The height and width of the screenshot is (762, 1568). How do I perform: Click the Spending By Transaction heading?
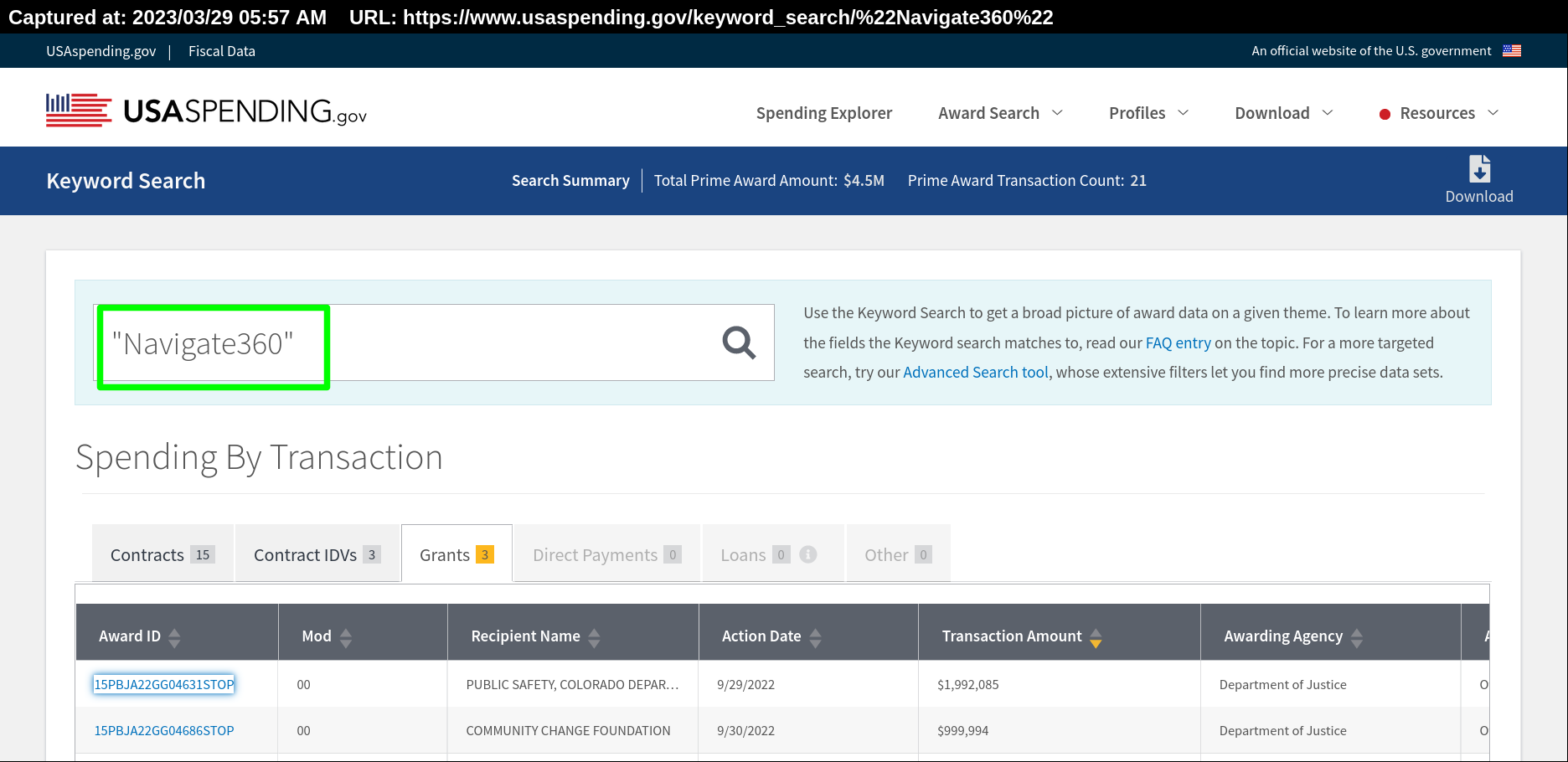(259, 457)
